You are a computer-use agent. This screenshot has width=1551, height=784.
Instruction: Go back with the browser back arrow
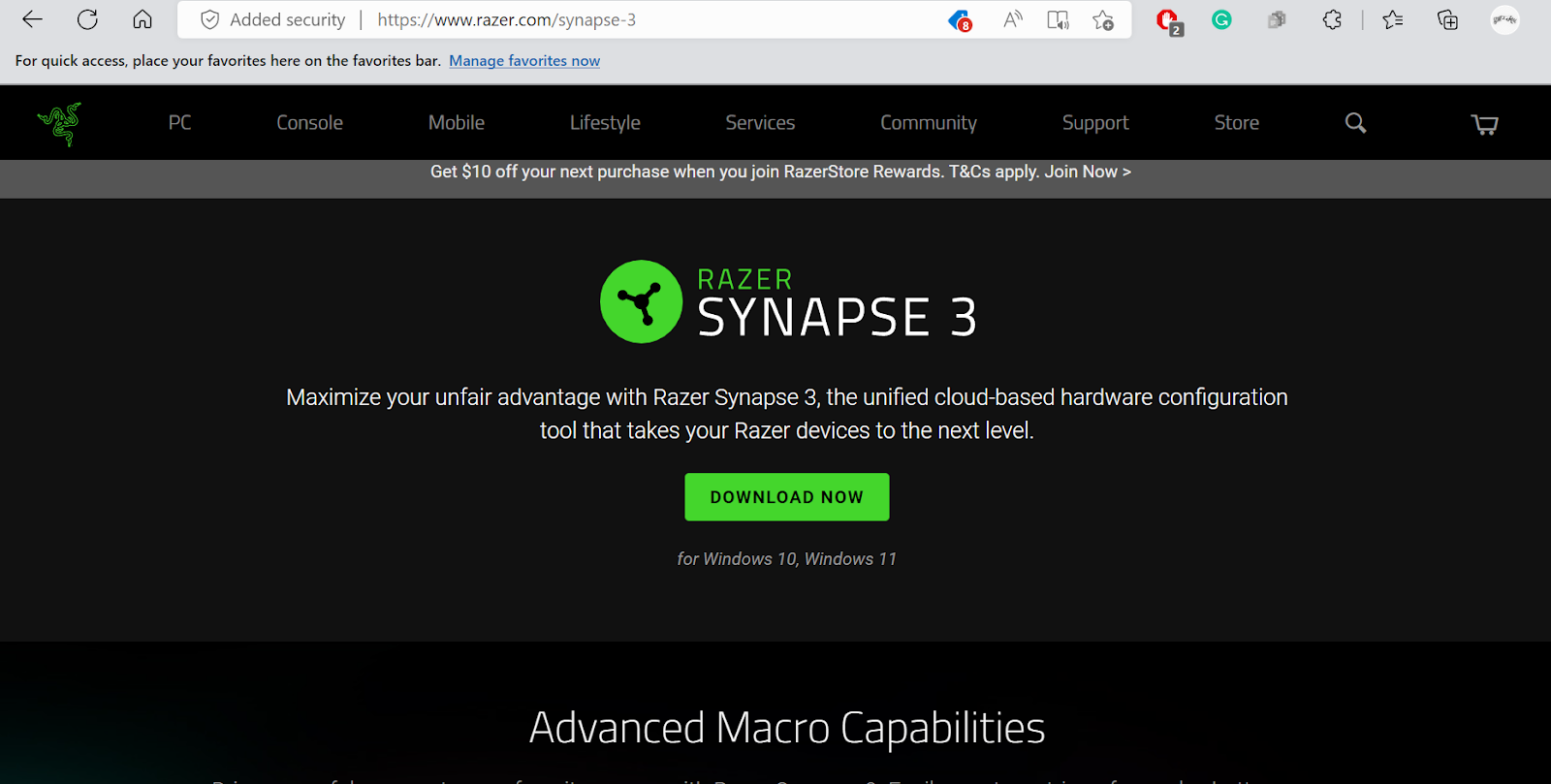click(x=32, y=19)
